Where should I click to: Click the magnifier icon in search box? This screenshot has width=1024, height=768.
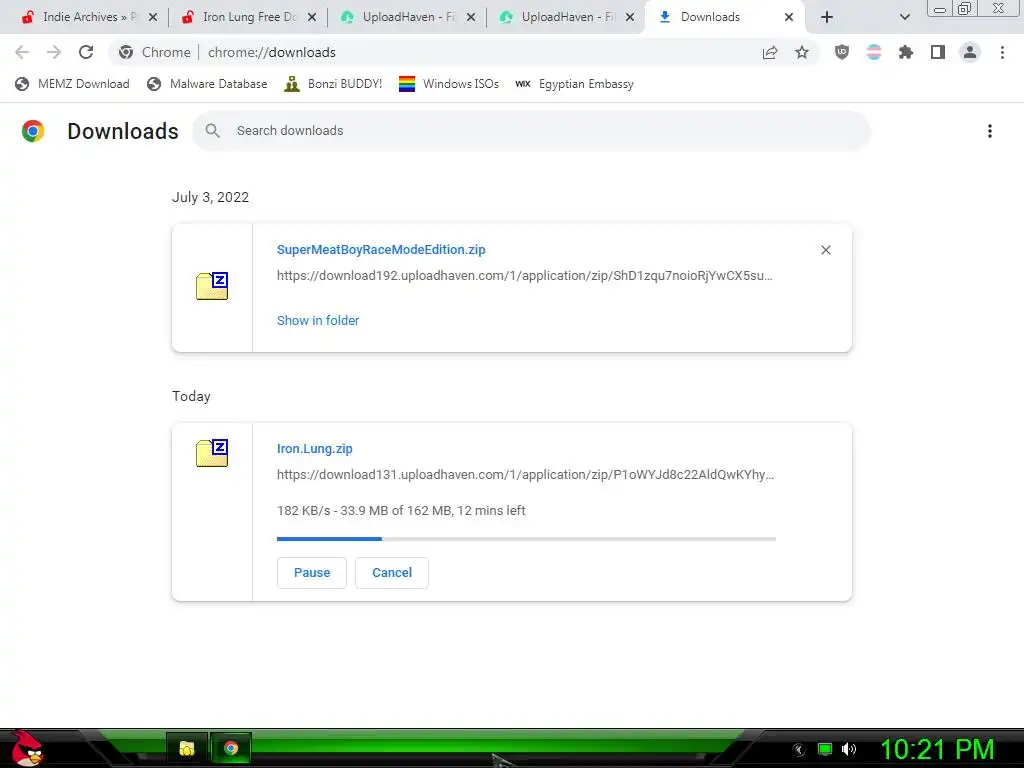pyautogui.click(x=212, y=131)
